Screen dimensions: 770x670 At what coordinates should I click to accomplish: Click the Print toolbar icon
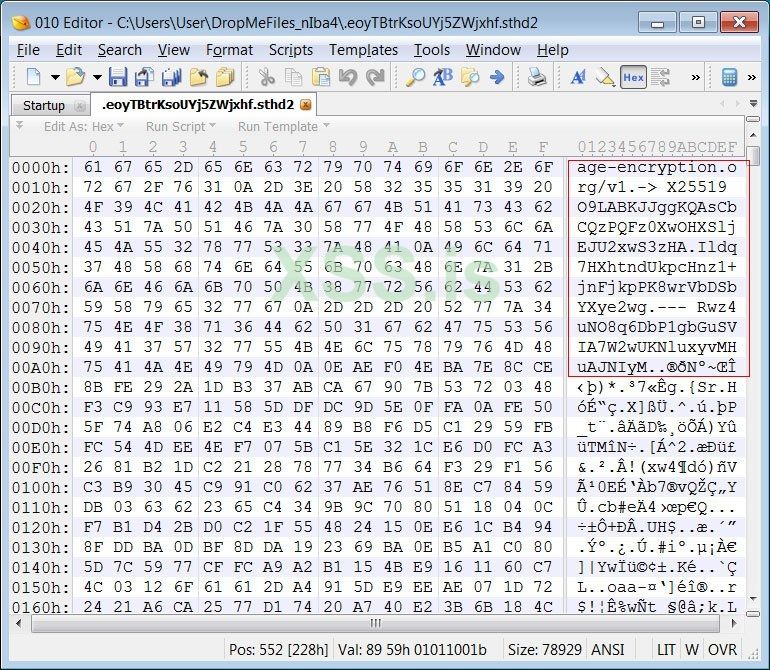537,77
